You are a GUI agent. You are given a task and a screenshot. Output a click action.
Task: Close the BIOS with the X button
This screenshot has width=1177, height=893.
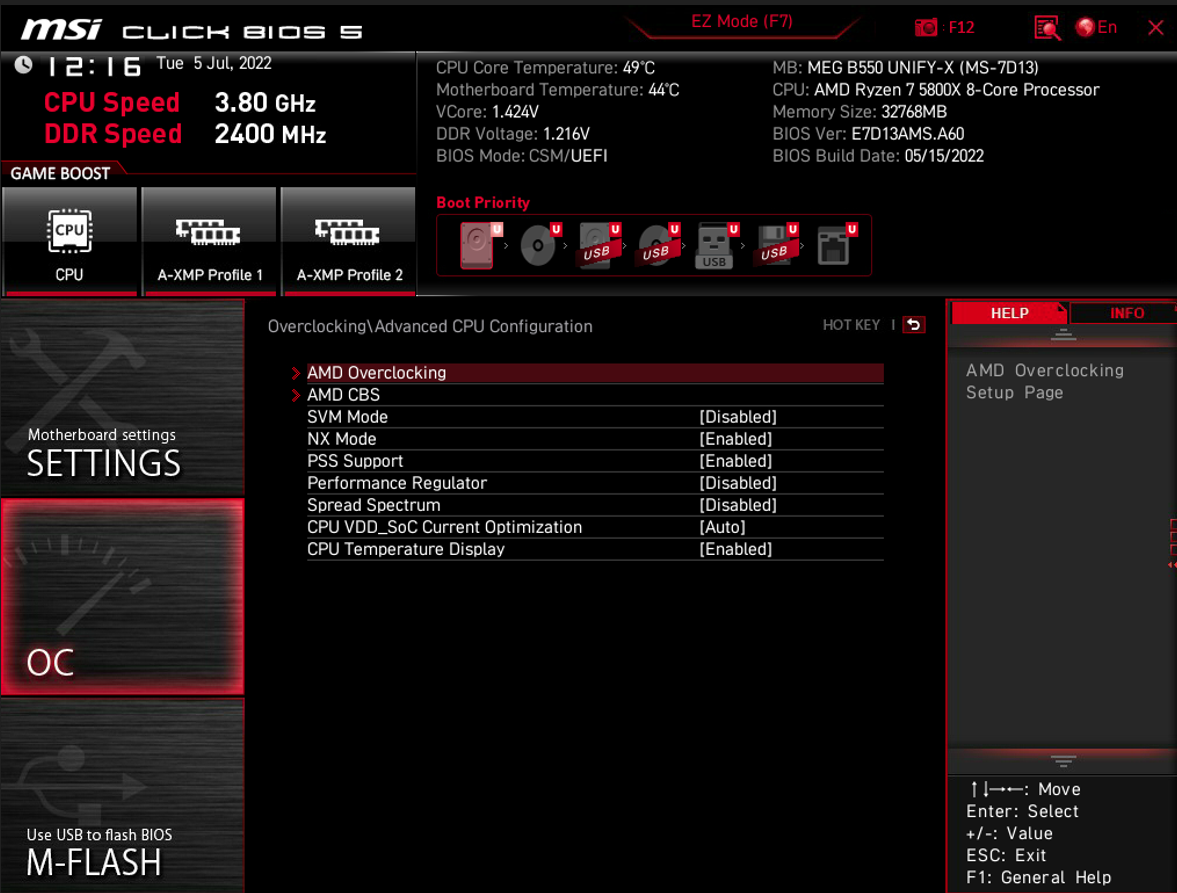click(1156, 28)
